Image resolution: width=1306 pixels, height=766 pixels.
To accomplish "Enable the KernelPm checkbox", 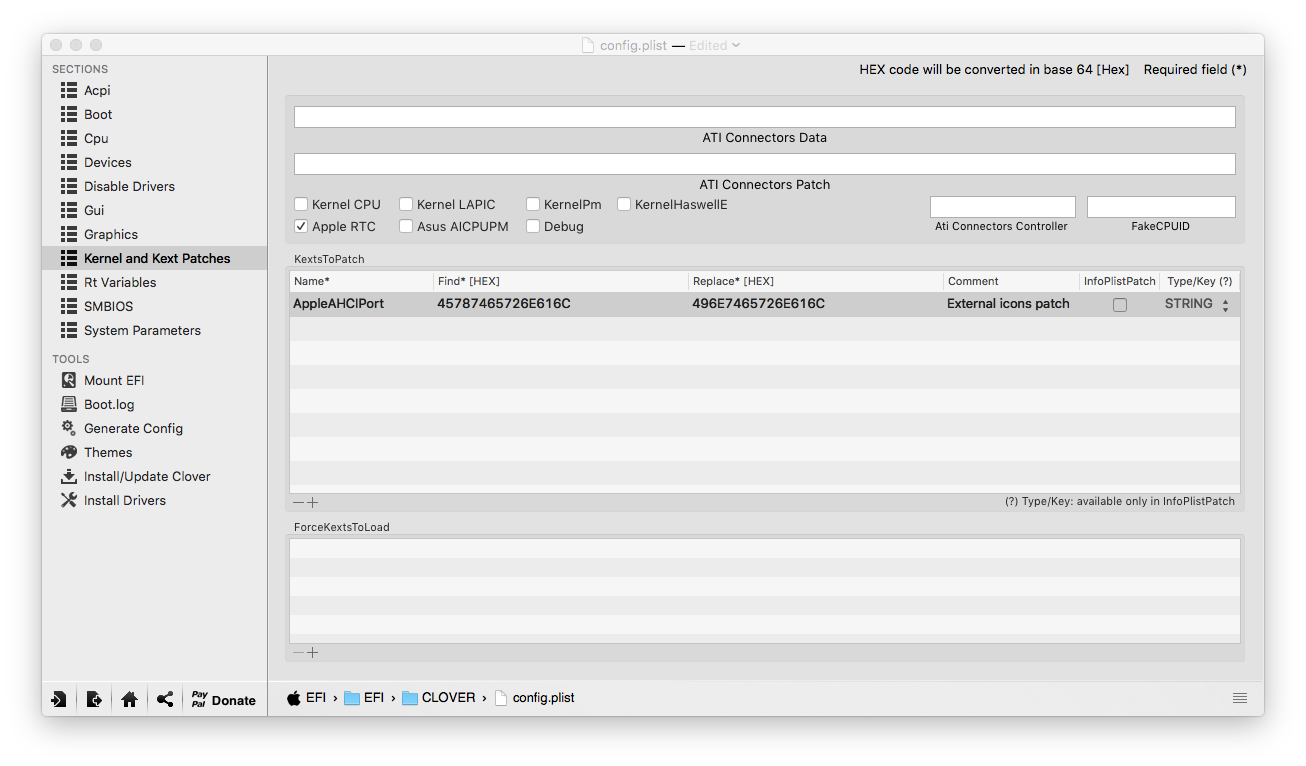I will click(533, 205).
